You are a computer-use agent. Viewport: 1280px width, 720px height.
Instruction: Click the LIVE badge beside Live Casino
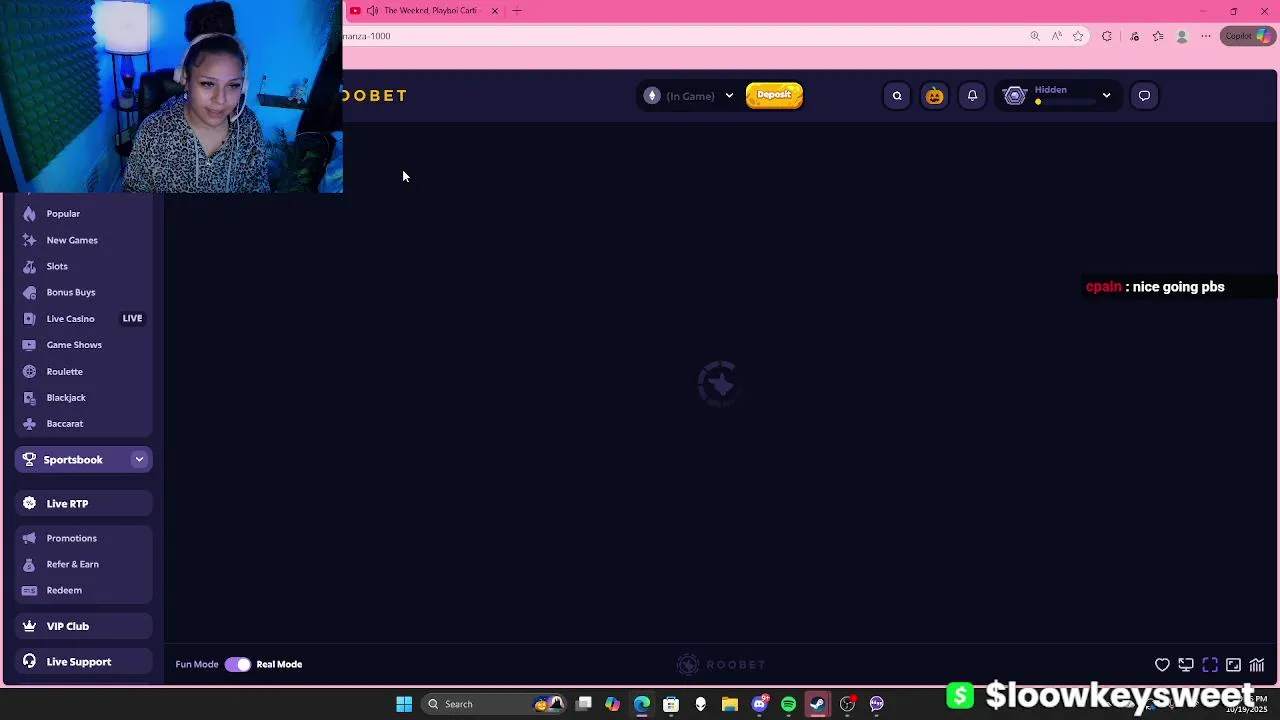[132, 318]
